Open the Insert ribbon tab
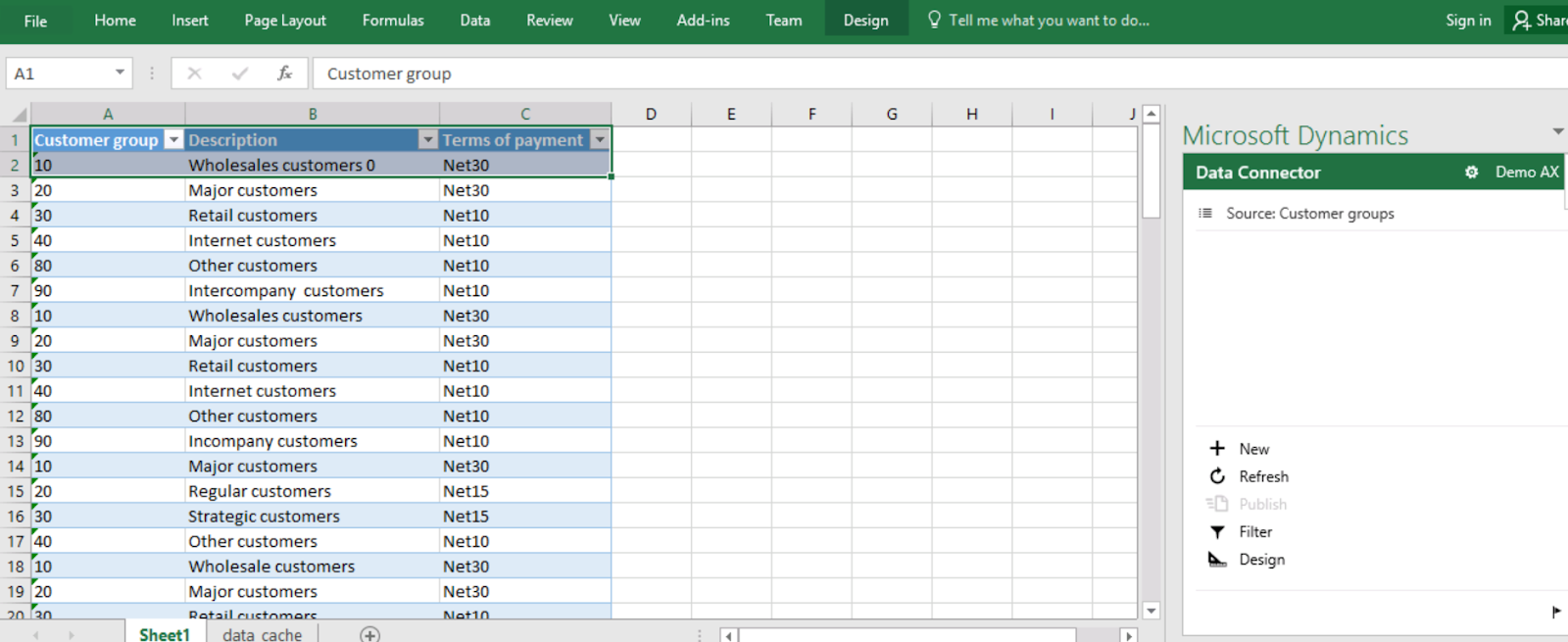 point(189,21)
